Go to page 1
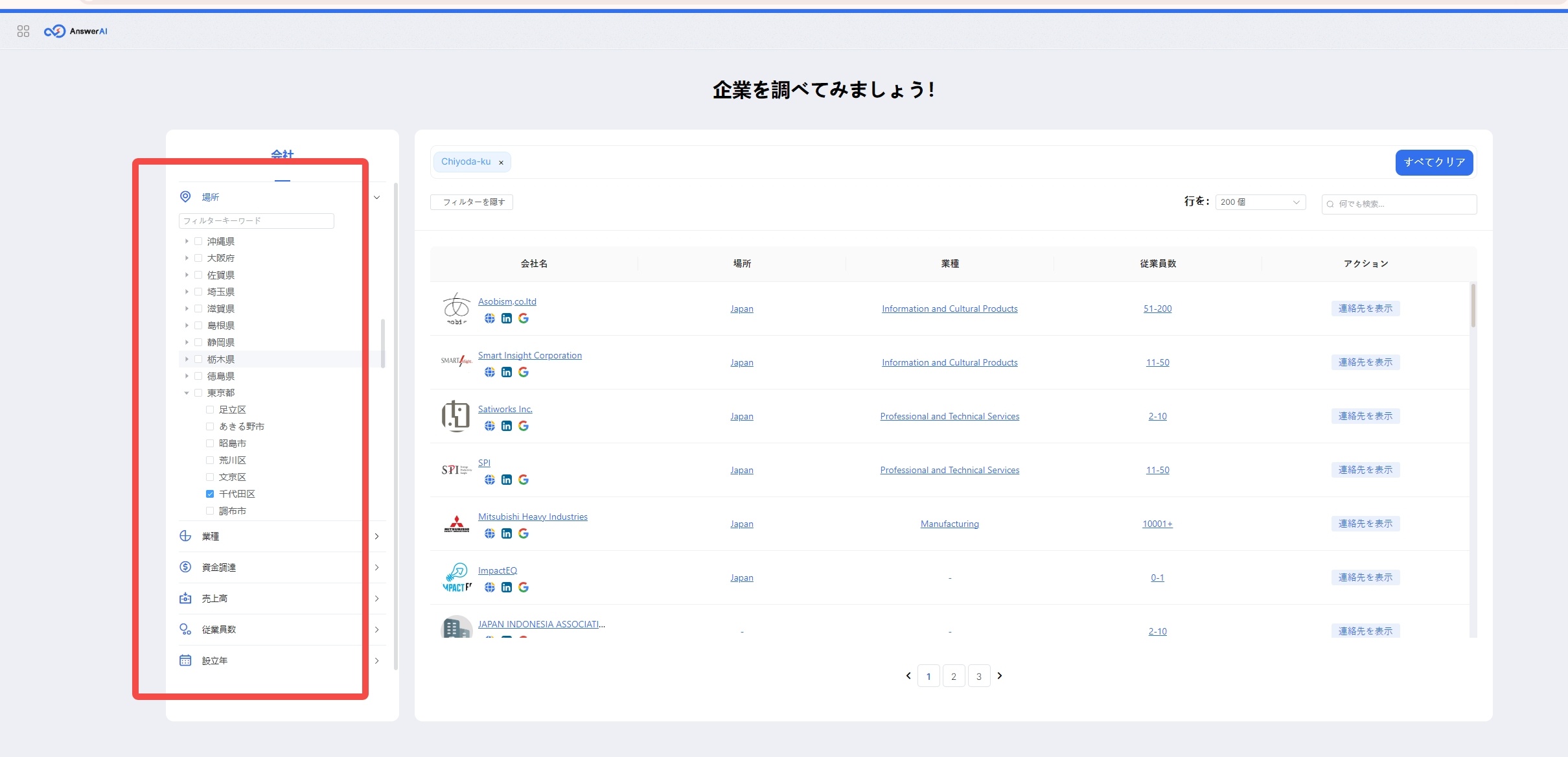The width and height of the screenshot is (1568, 757). (x=928, y=676)
